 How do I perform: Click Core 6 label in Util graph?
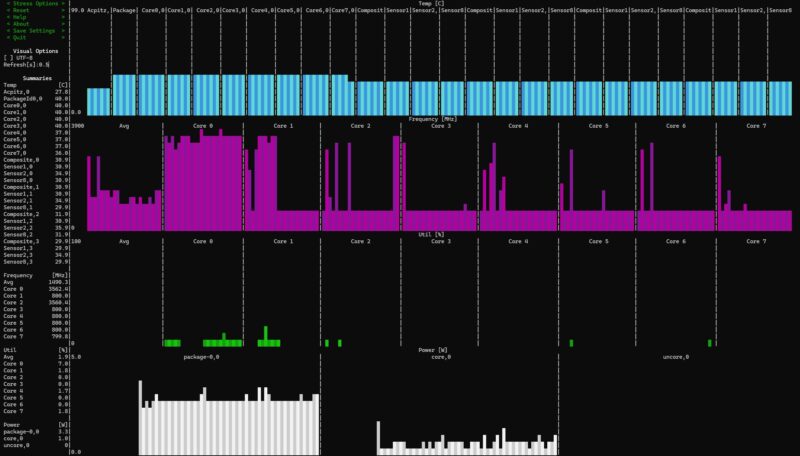[x=676, y=241]
